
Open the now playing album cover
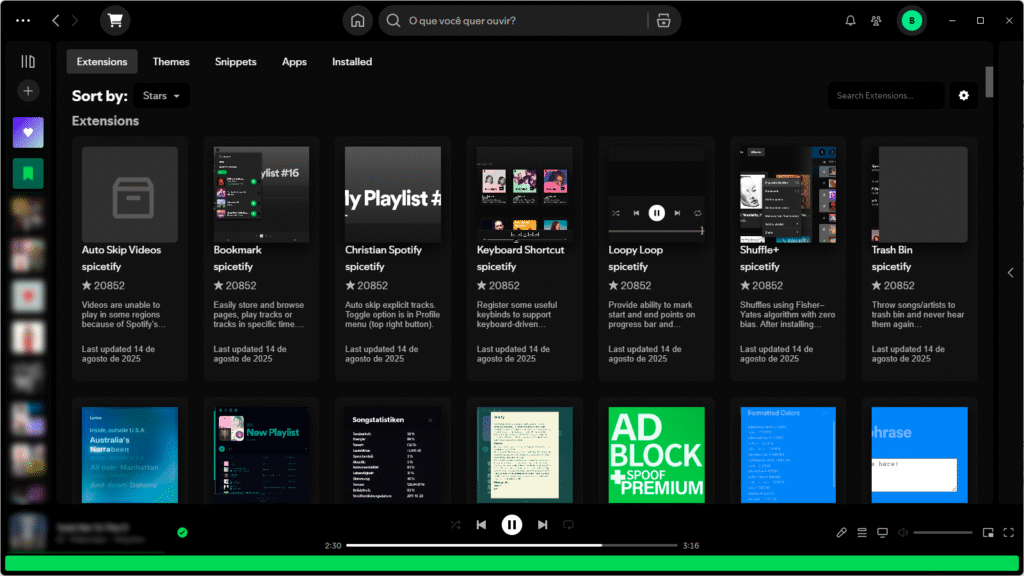(28, 532)
